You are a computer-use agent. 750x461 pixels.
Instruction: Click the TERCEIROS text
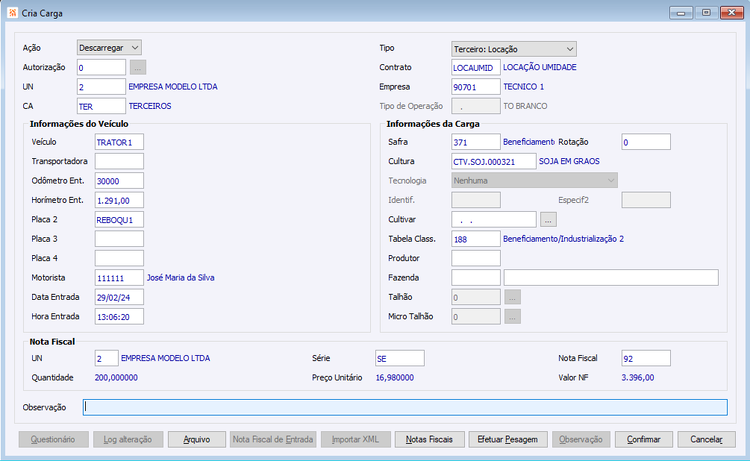[150, 106]
